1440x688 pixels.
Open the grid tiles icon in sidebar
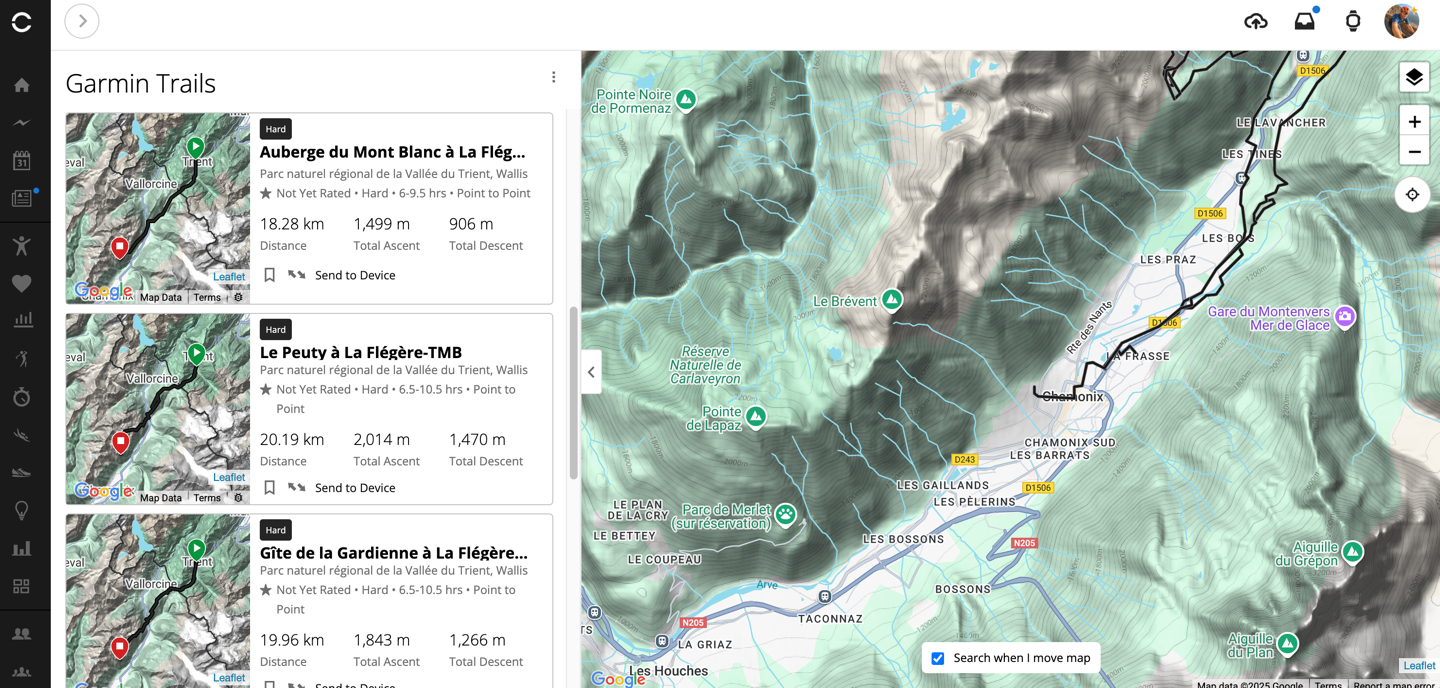pyautogui.click(x=22, y=586)
